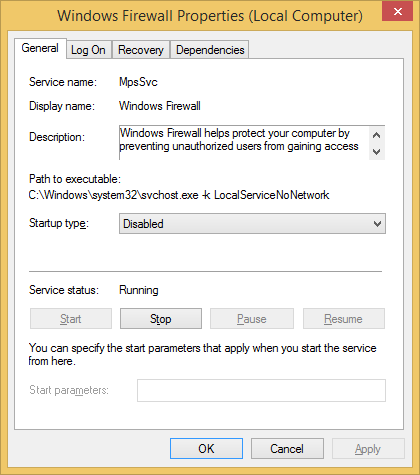Click the svchost.exe executable path text
This screenshot has height=475, width=420.
[179, 195]
